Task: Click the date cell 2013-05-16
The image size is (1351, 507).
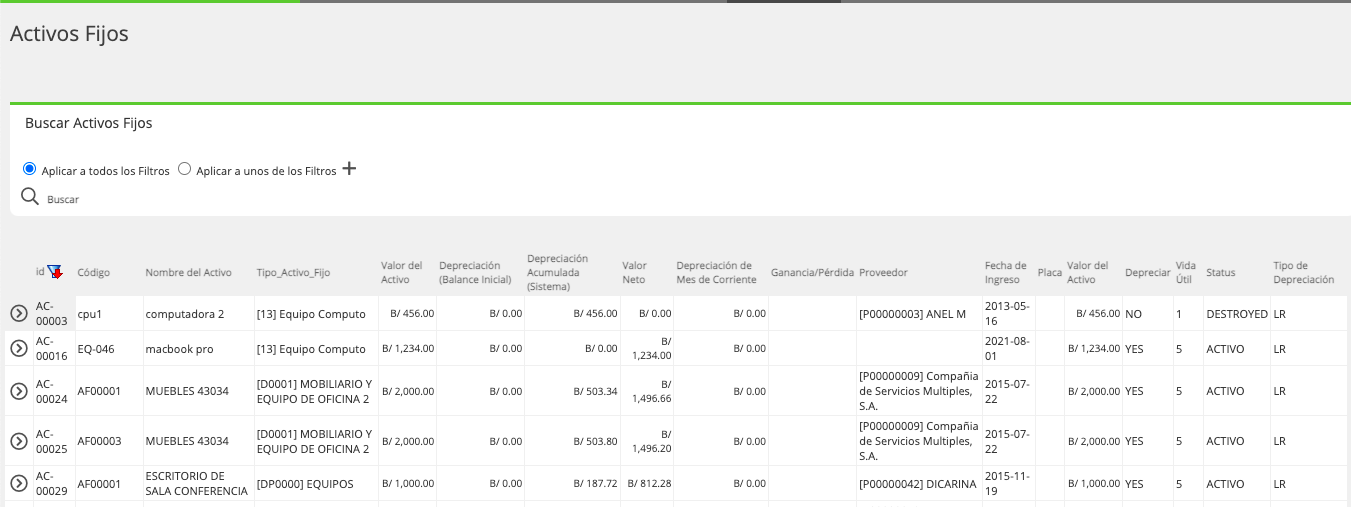Action: coord(1006,313)
